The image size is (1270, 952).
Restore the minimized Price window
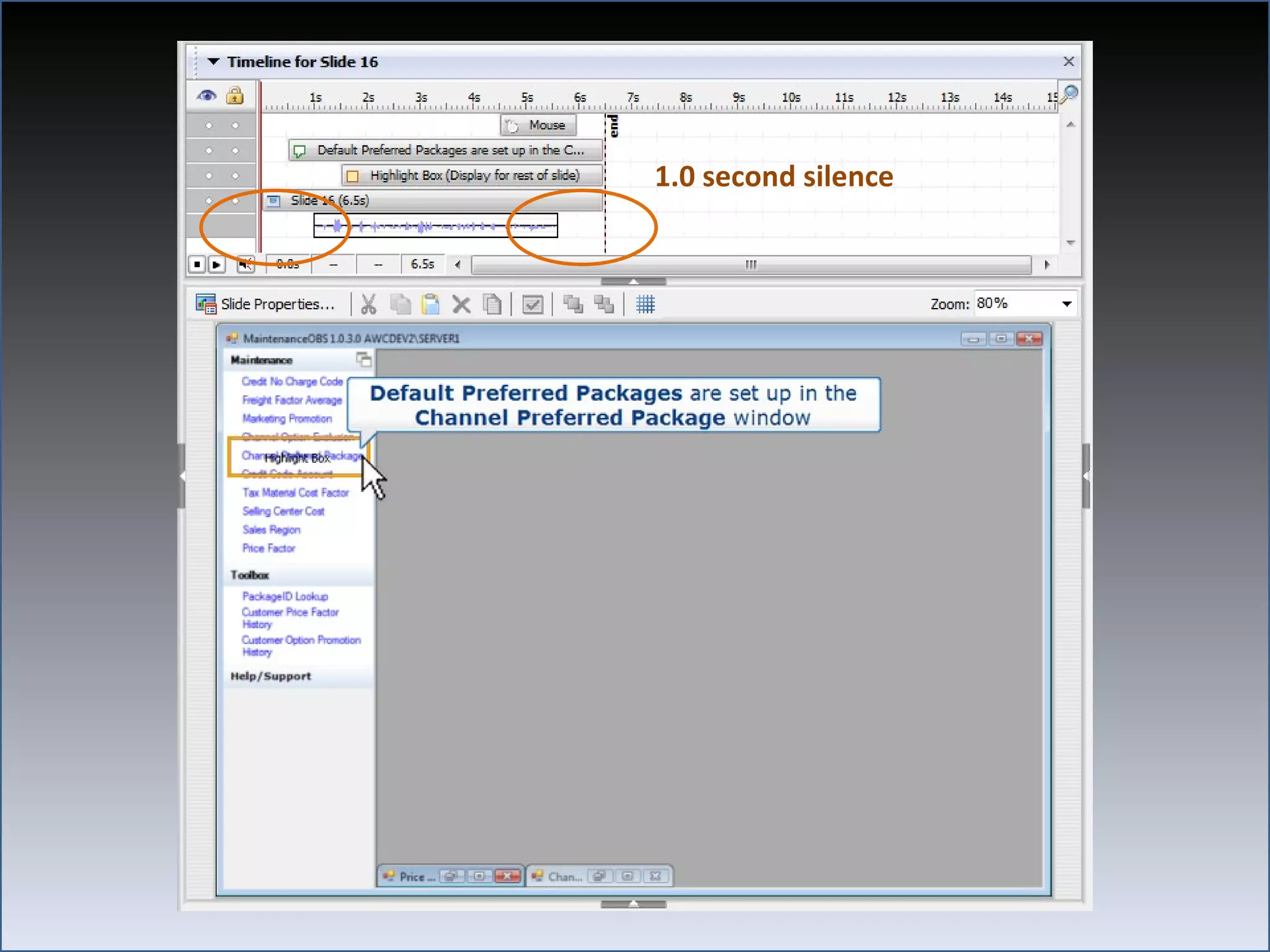(451, 876)
